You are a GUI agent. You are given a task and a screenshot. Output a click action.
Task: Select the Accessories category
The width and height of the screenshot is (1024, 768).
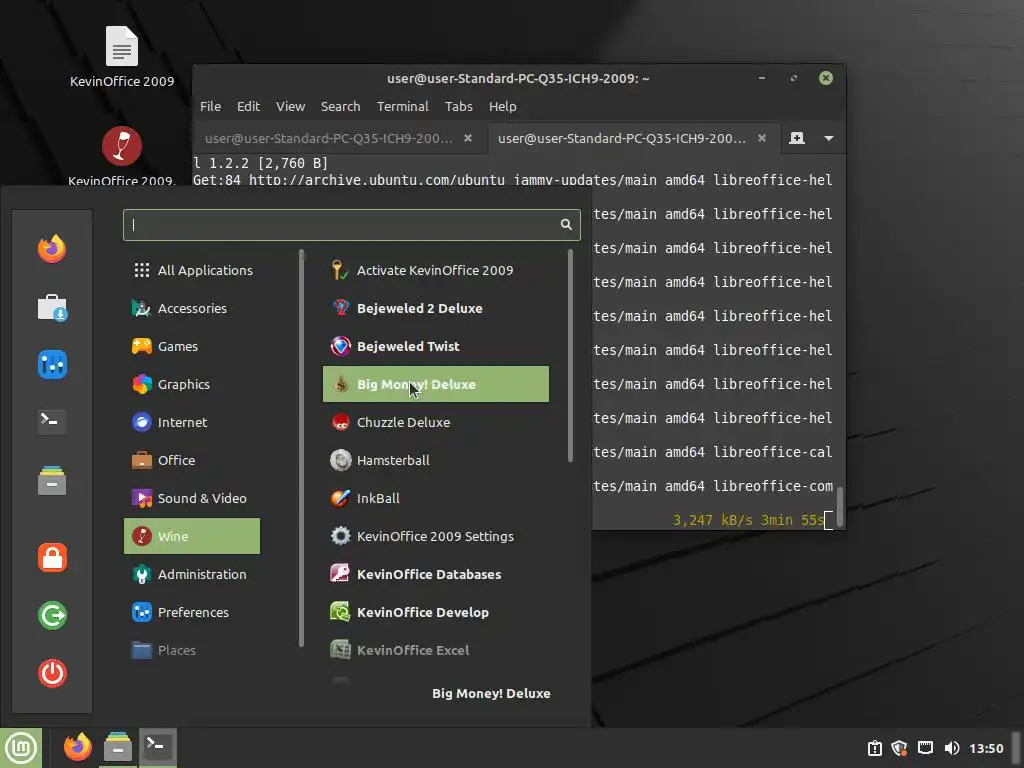tap(192, 308)
